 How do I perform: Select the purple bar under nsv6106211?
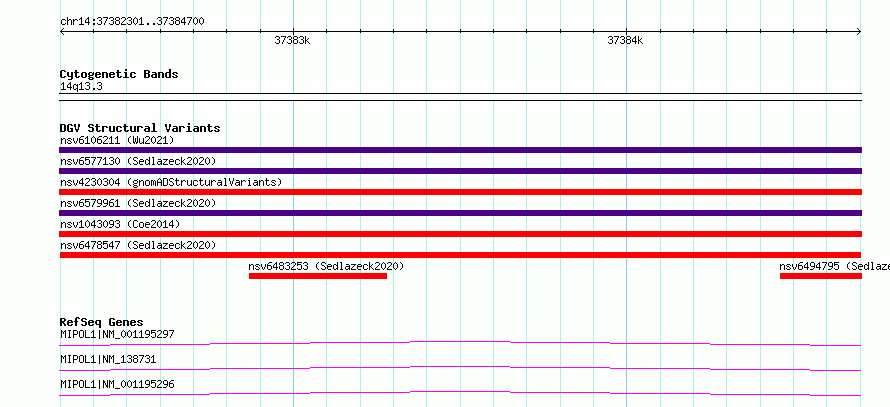pos(460,150)
